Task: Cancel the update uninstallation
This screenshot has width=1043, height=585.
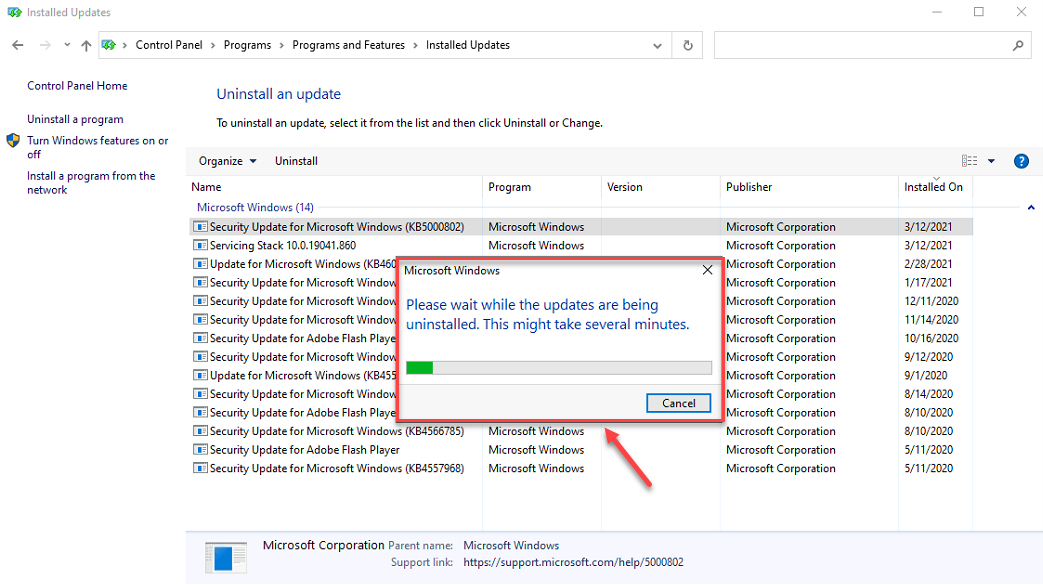Action: point(678,403)
